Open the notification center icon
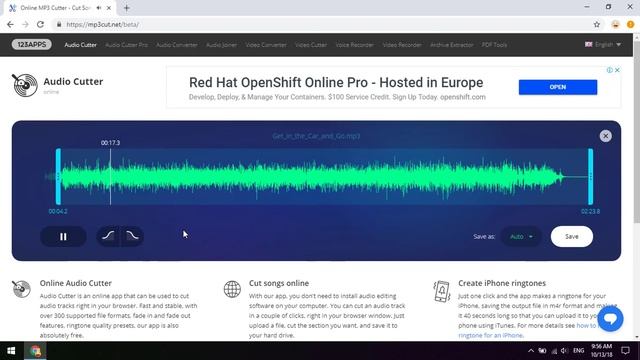The image size is (640, 360). pos(625,351)
